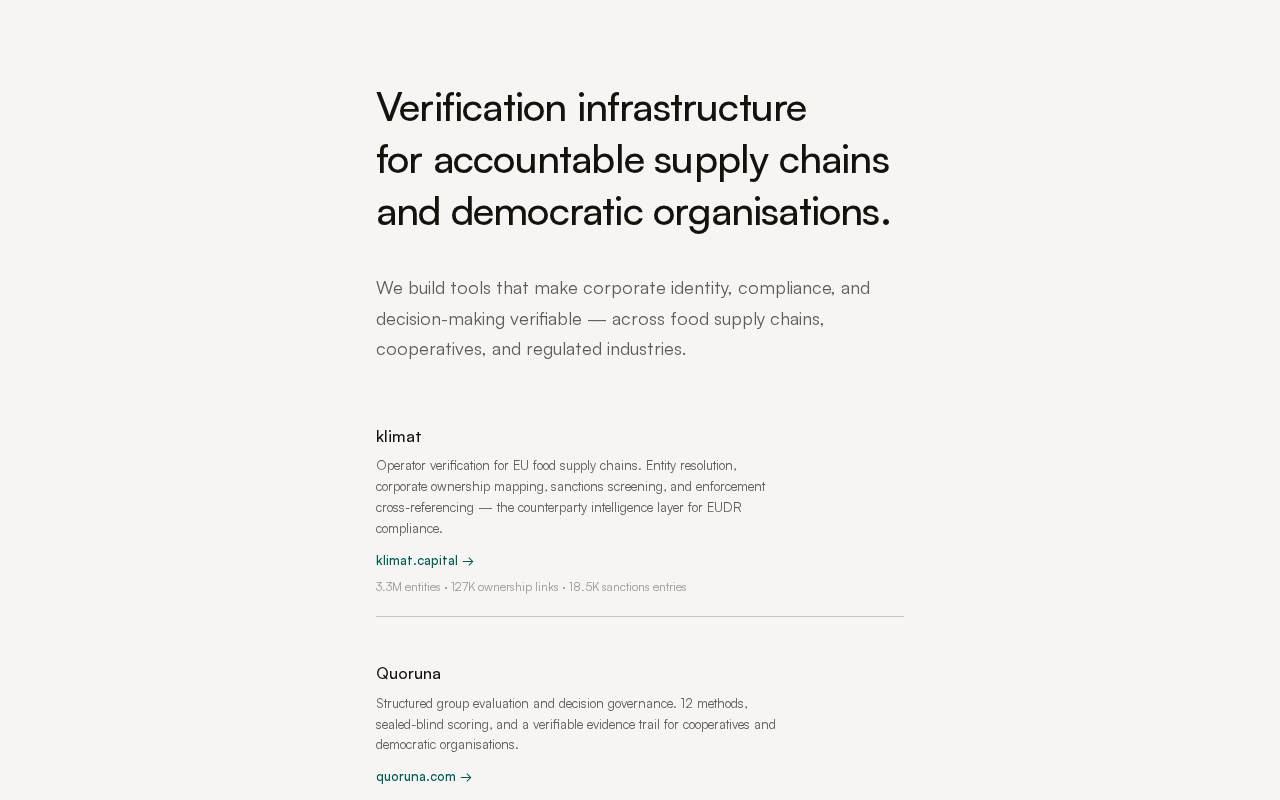Click the "127K ownership links" statistic

tap(504, 587)
